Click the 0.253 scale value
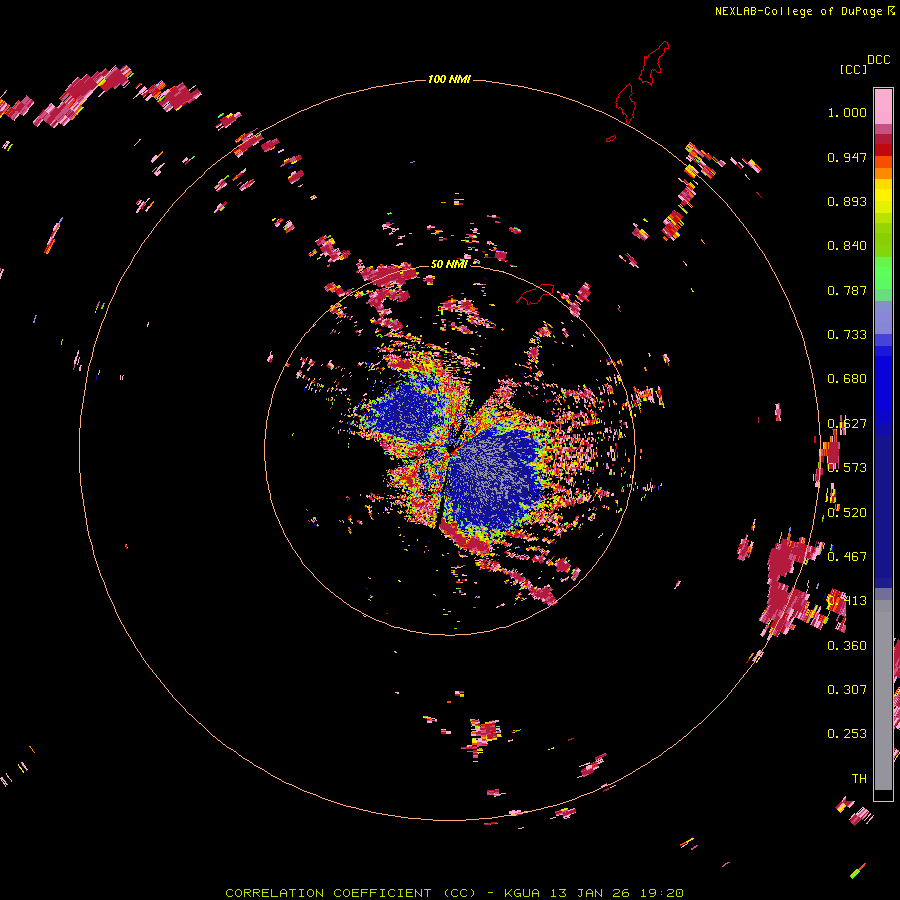Screen dimensions: 900x900 coord(847,734)
